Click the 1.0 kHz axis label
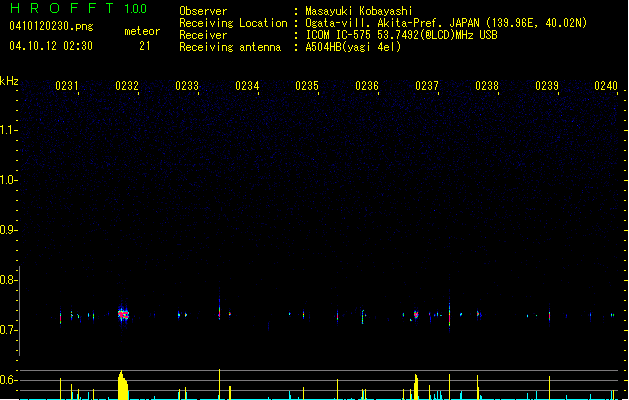The height and width of the screenshot is (400, 629). [x=8, y=180]
